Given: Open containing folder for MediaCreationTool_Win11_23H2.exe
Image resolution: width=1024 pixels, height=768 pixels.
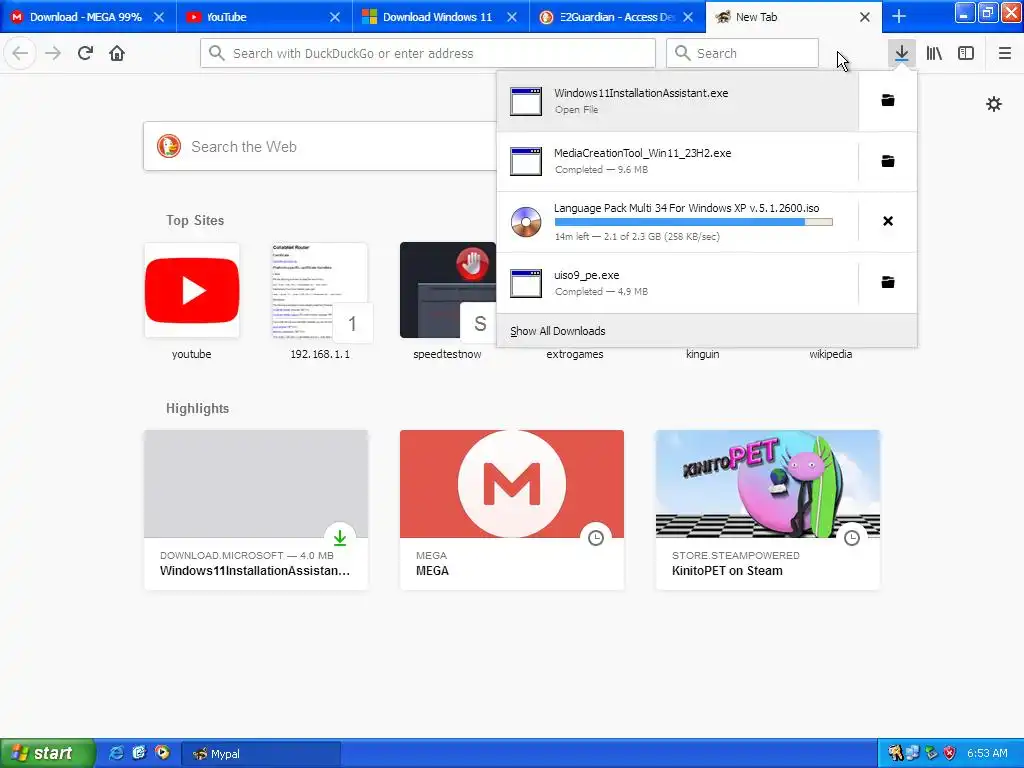Looking at the screenshot, I should click(x=888, y=161).
